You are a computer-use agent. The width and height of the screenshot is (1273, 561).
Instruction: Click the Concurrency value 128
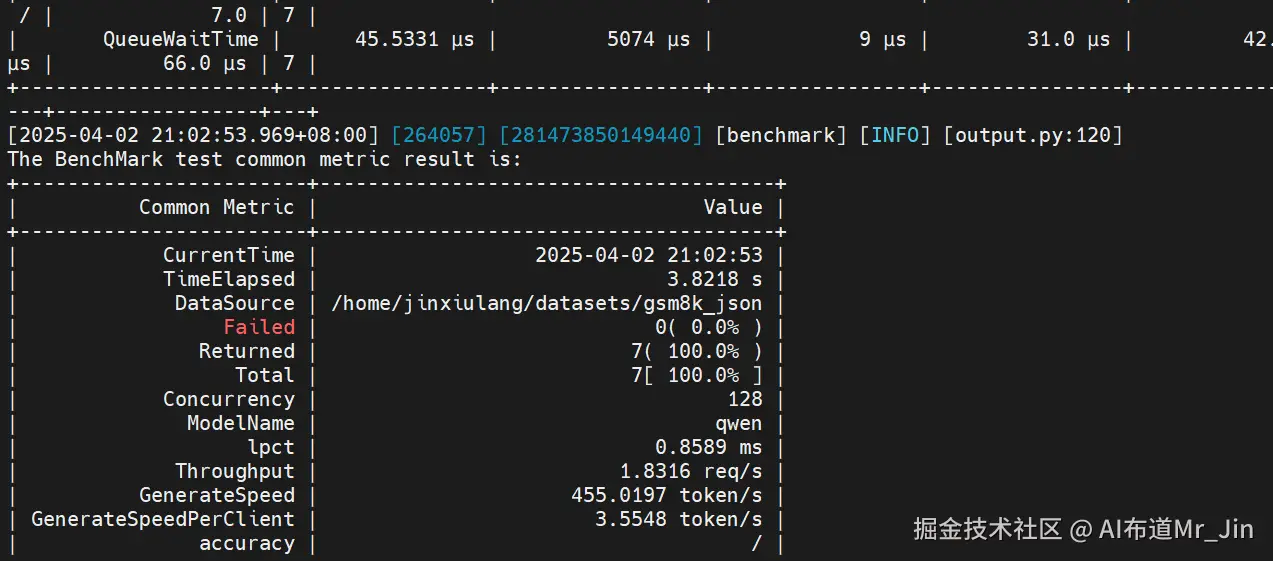[x=745, y=399]
